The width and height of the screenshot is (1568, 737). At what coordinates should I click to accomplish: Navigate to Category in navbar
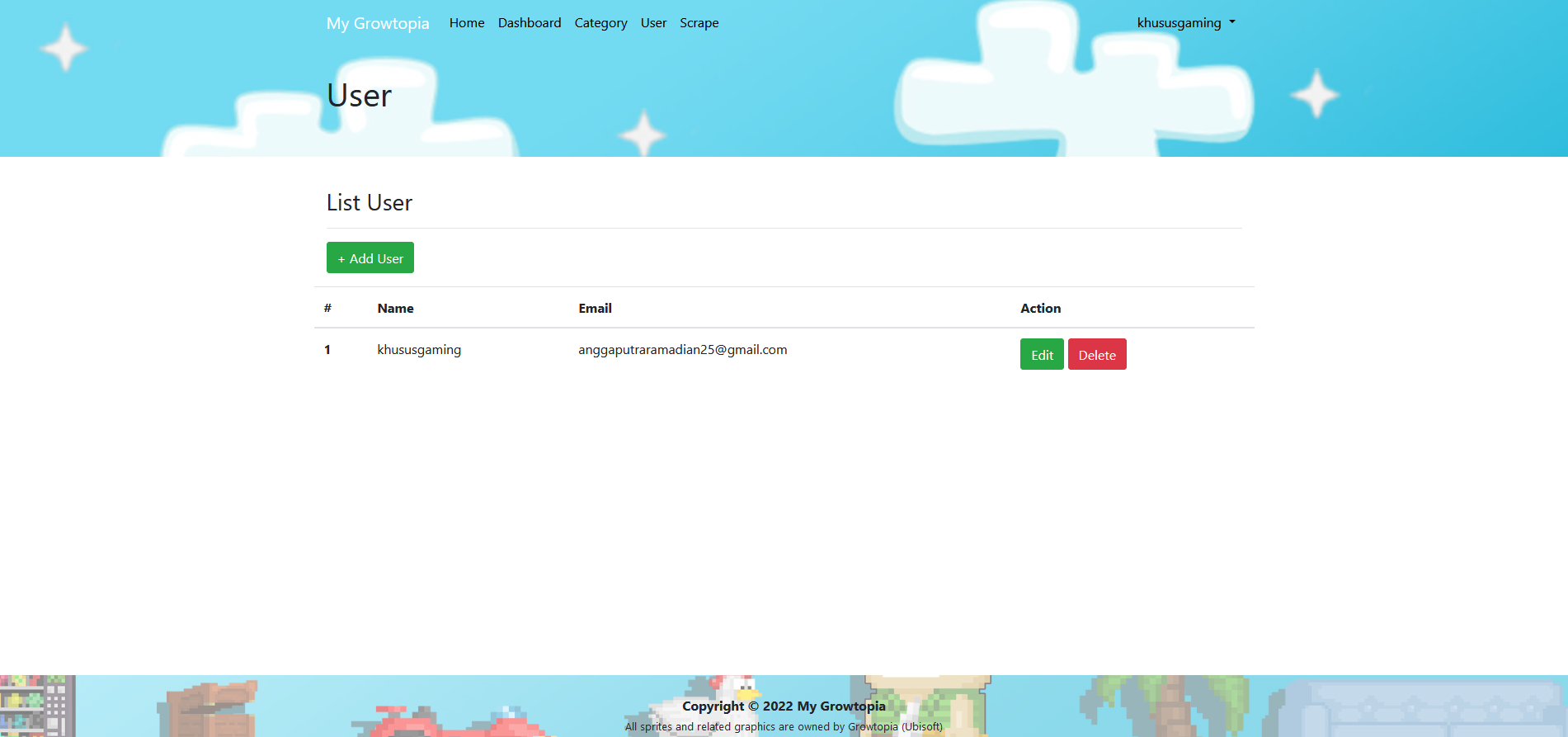[600, 23]
